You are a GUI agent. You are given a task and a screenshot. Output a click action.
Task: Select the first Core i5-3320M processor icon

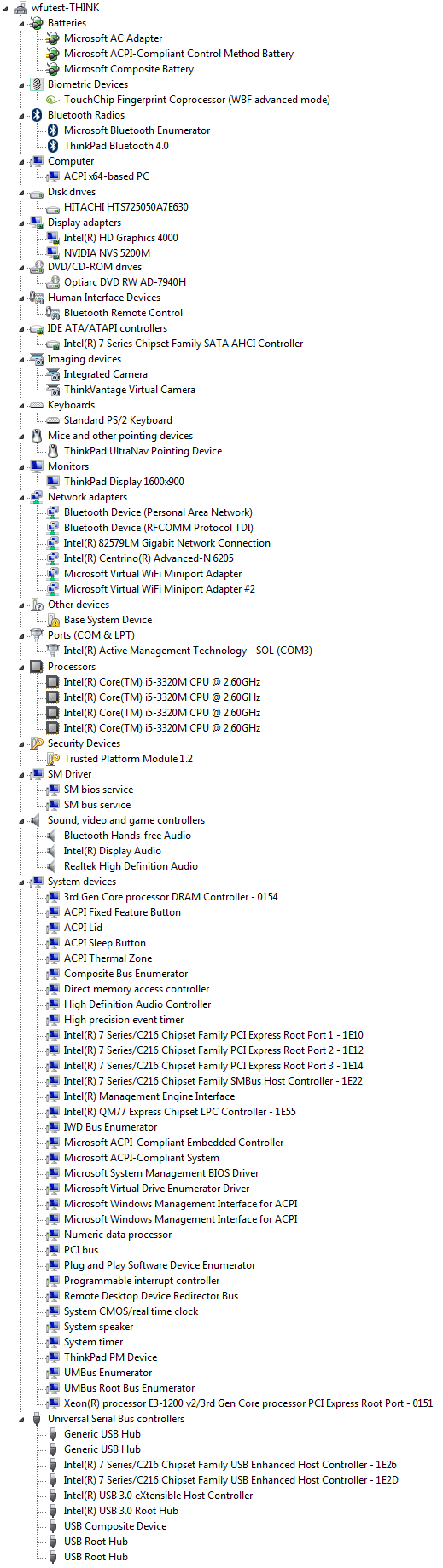53,682
